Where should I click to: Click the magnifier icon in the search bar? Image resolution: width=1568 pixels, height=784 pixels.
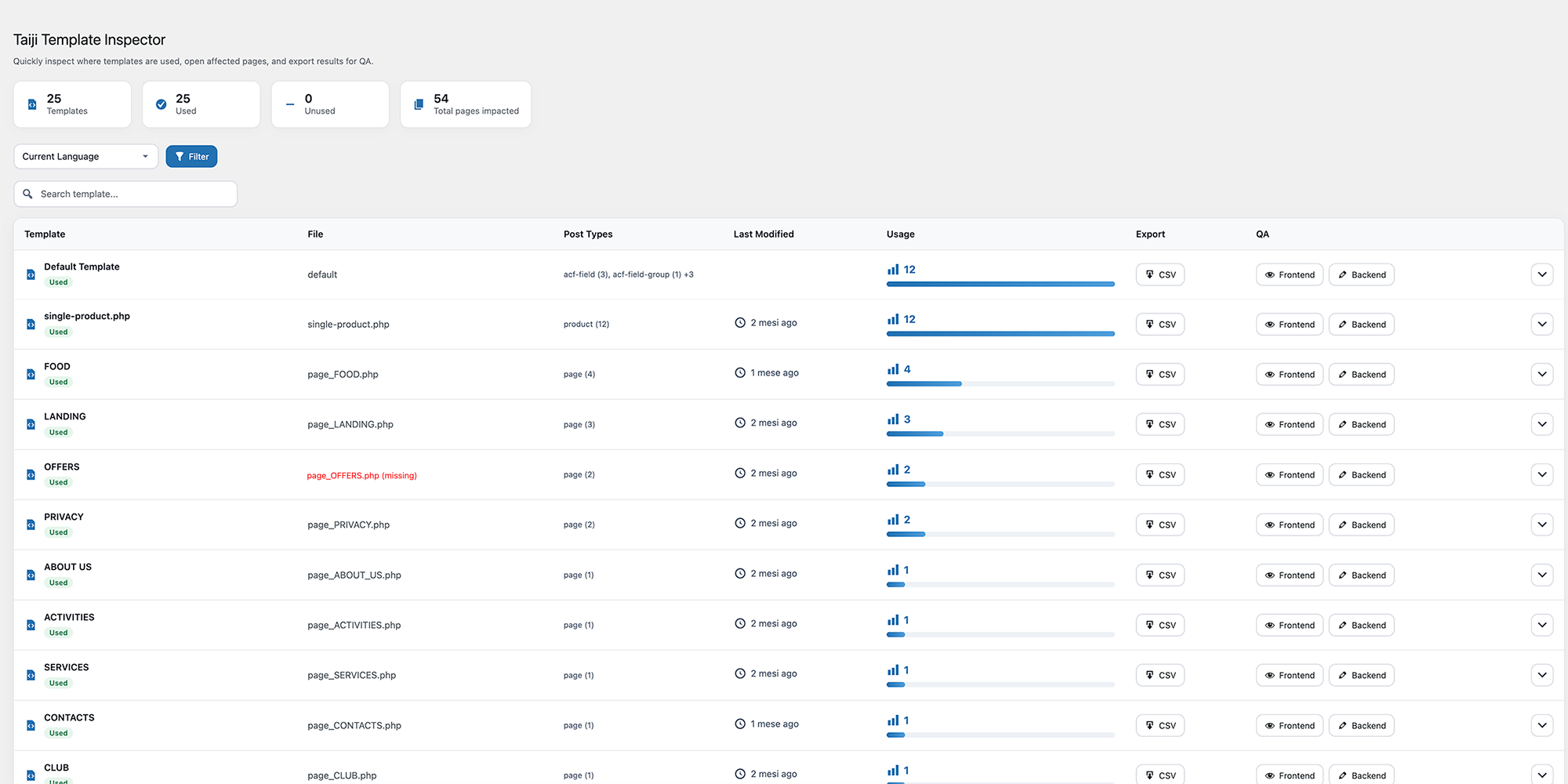[28, 194]
